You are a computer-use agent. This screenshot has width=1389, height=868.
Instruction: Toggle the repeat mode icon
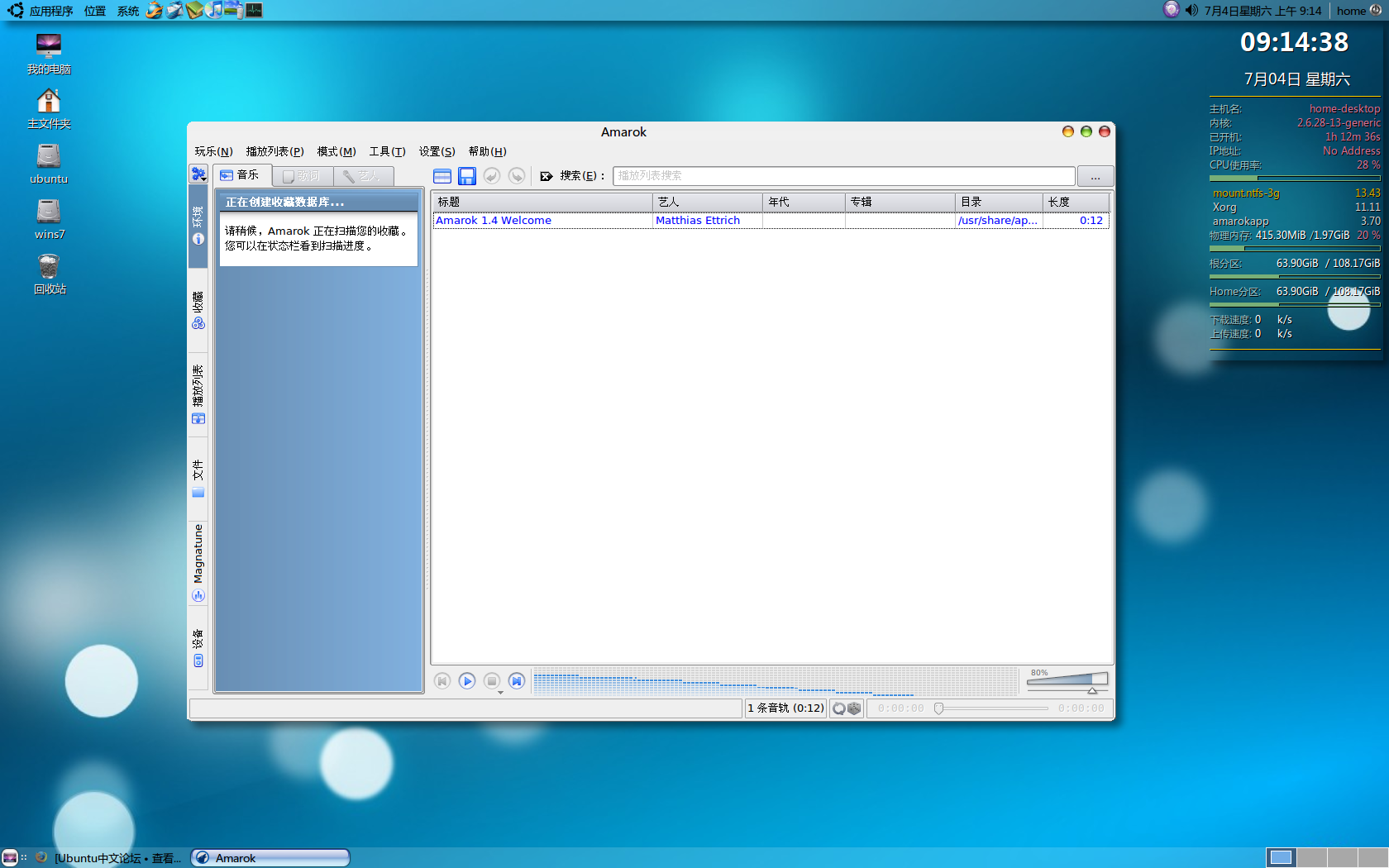tap(839, 708)
